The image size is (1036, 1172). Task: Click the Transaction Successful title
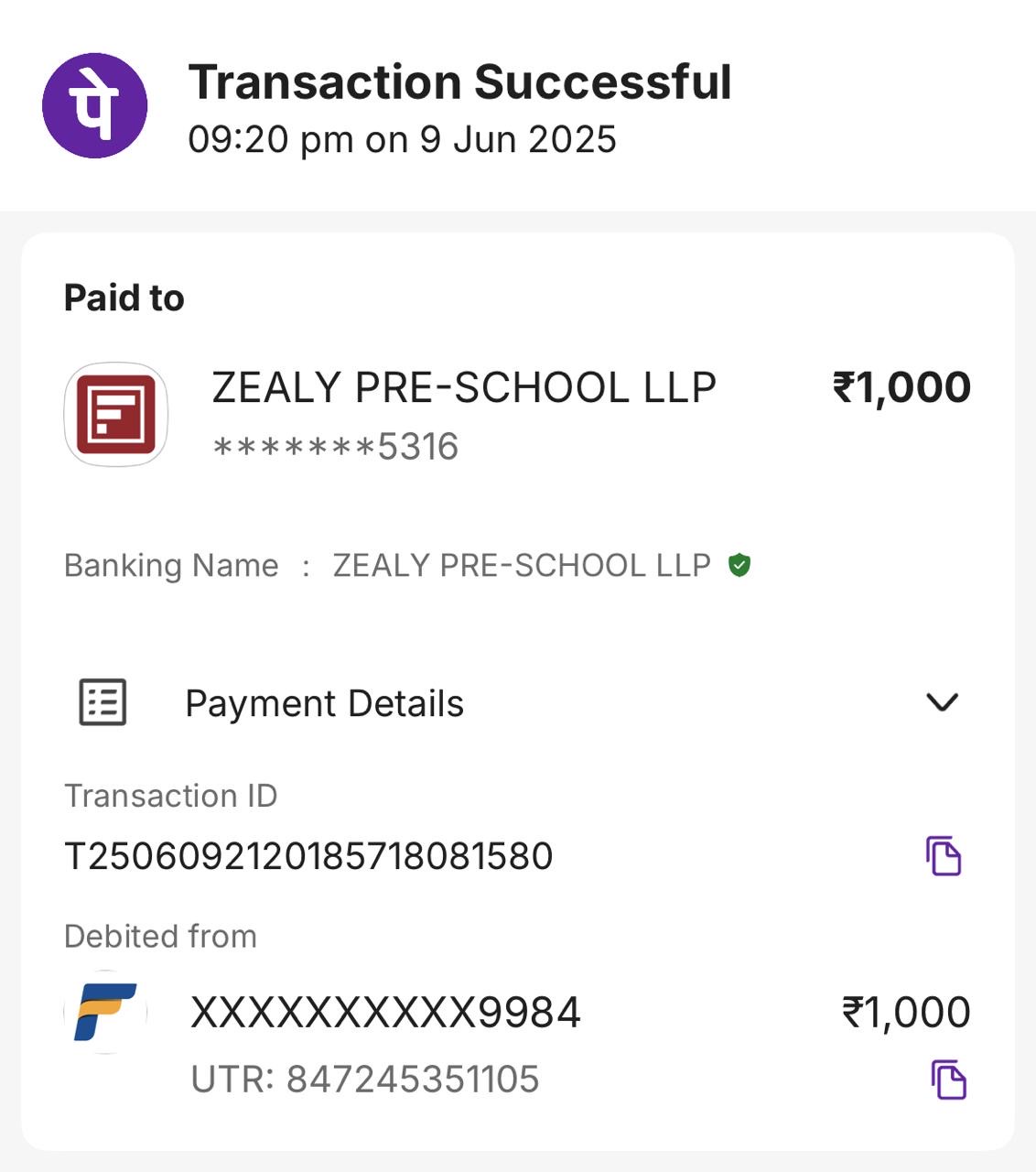point(459,82)
